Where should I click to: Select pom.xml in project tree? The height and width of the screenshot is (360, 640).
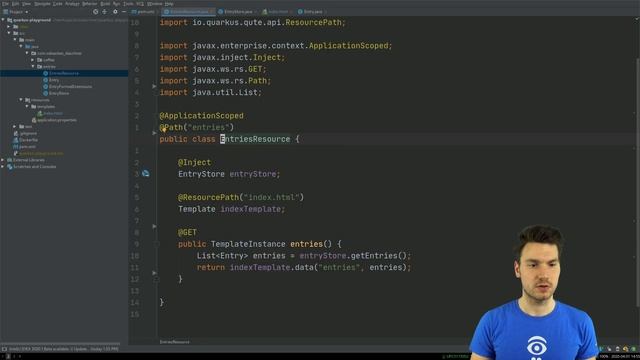27,147
